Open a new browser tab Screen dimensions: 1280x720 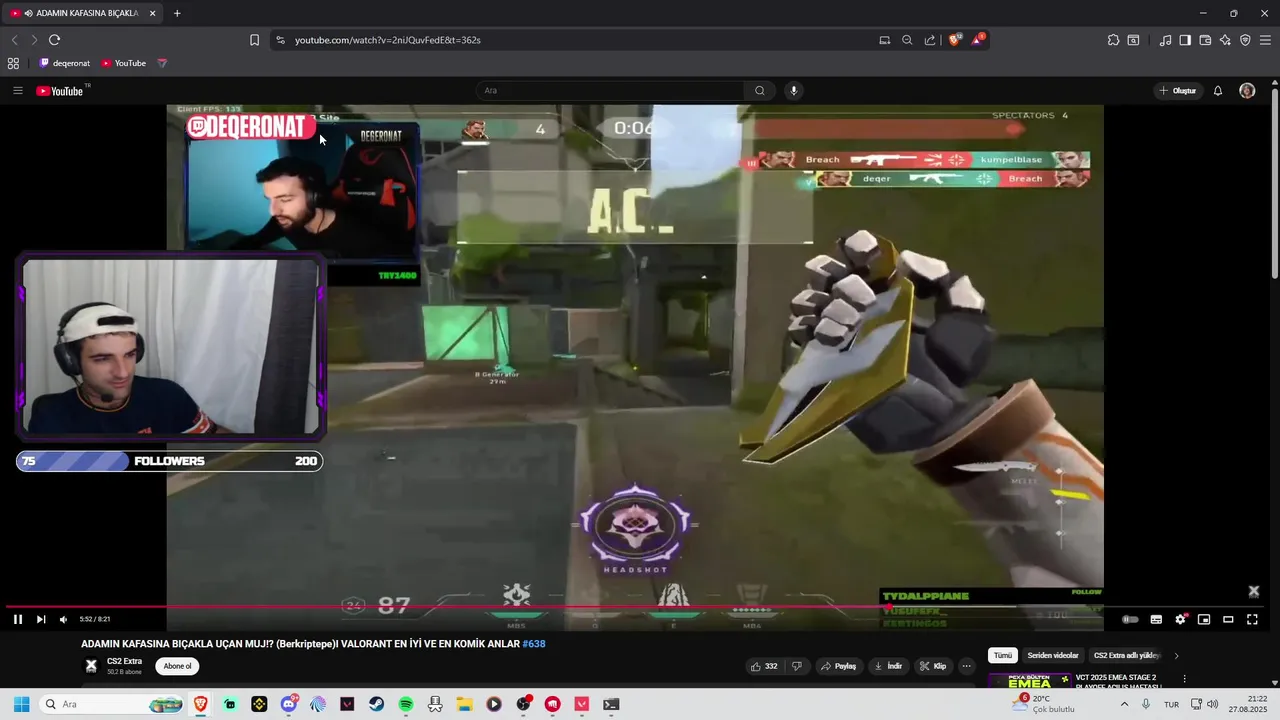pos(177,13)
